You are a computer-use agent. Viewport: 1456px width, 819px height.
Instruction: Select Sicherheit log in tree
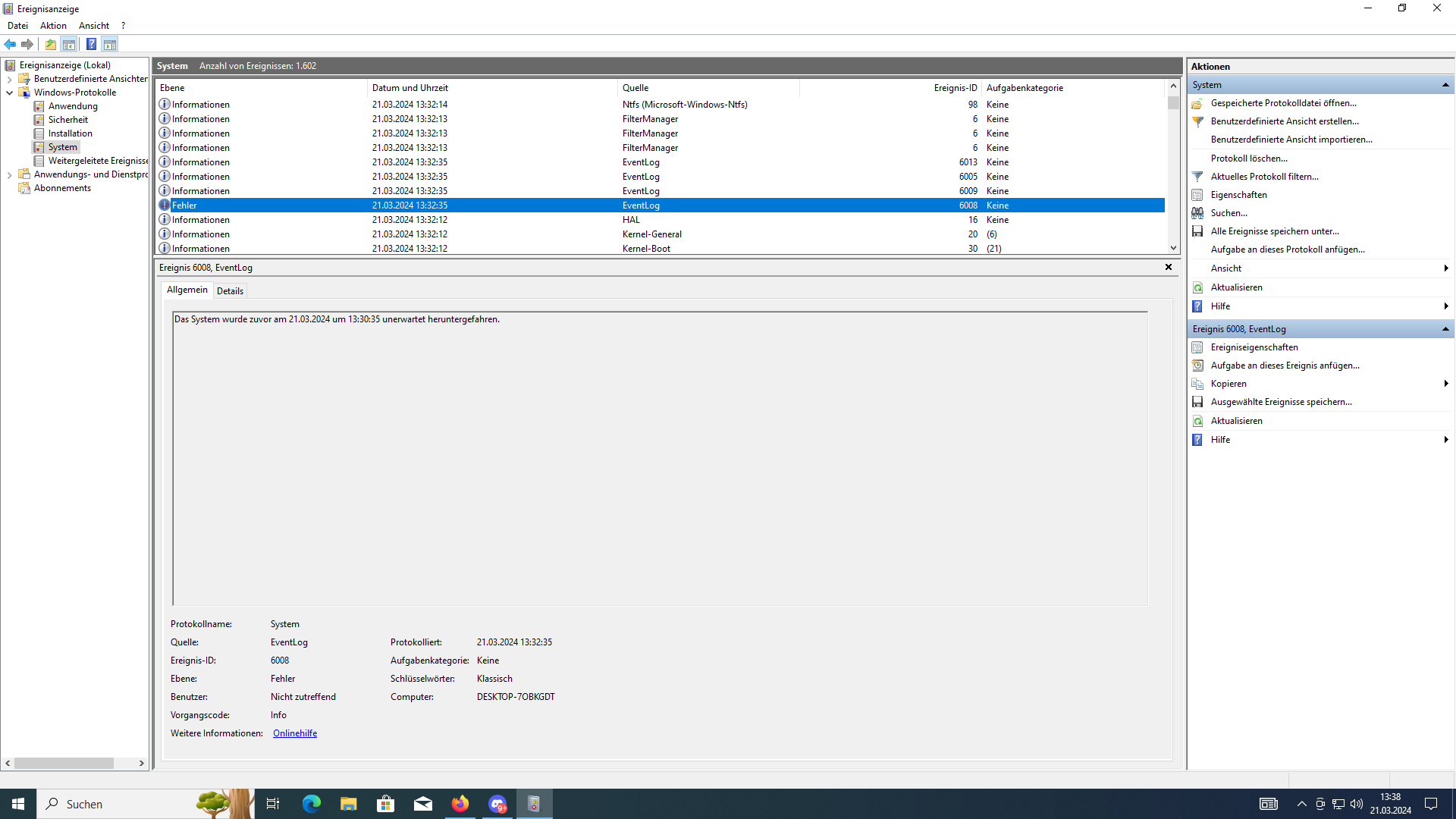(67, 120)
